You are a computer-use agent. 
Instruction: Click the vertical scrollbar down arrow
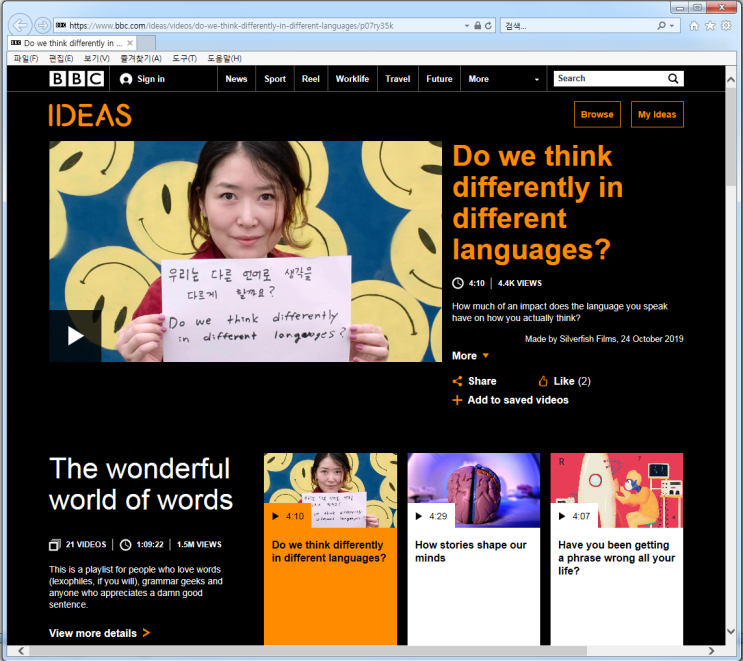click(x=731, y=632)
